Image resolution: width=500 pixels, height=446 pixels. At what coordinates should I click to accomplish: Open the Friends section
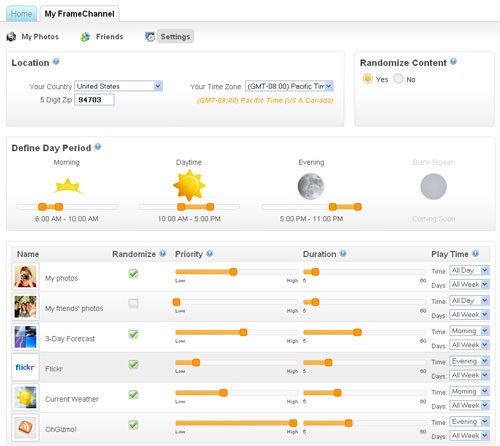[109, 37]
